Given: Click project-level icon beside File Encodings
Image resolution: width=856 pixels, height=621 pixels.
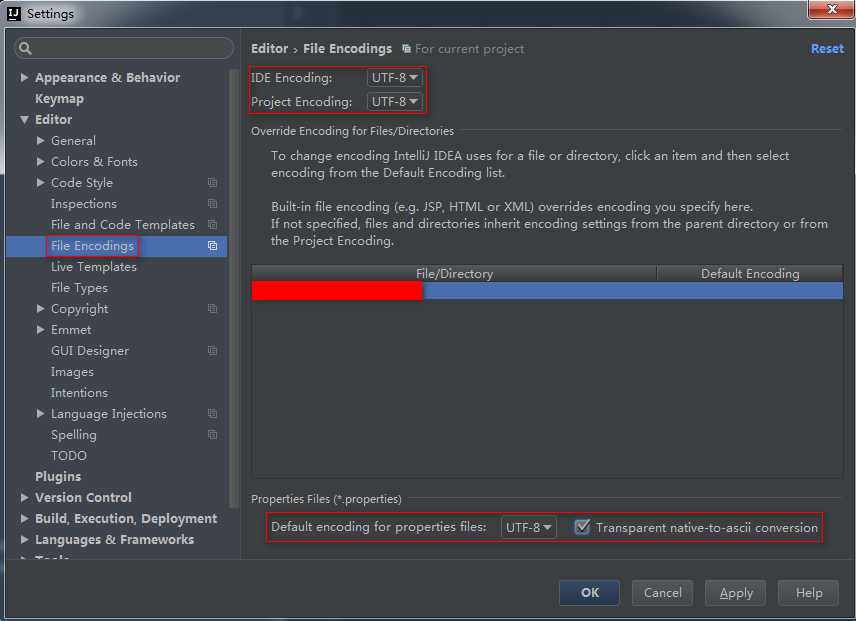Looking at the screenshot, I should (x=213, y=246).
